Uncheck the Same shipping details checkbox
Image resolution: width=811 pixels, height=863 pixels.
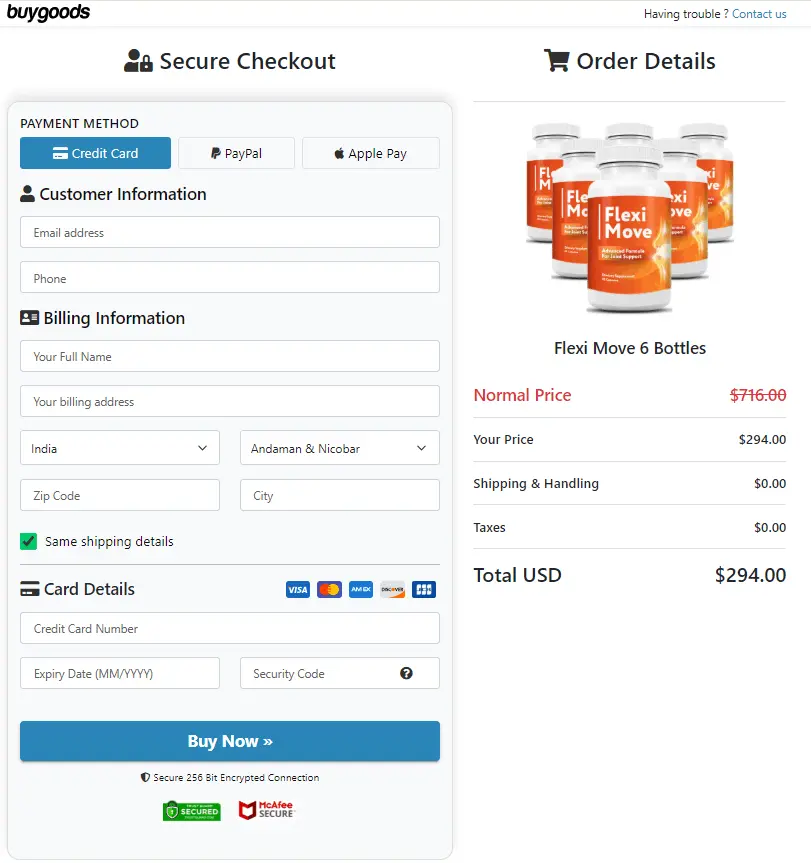point(27,539)
